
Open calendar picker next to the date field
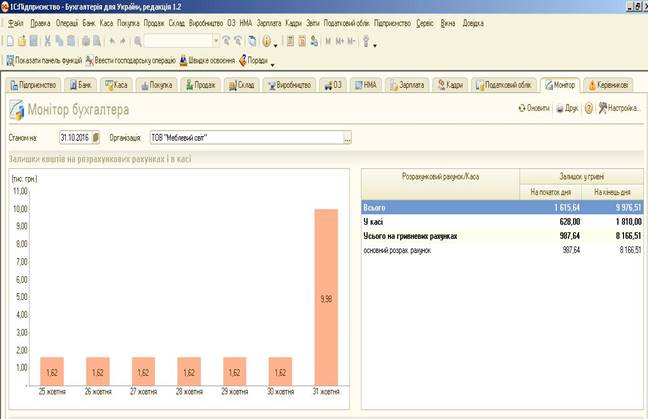point(96,138)
